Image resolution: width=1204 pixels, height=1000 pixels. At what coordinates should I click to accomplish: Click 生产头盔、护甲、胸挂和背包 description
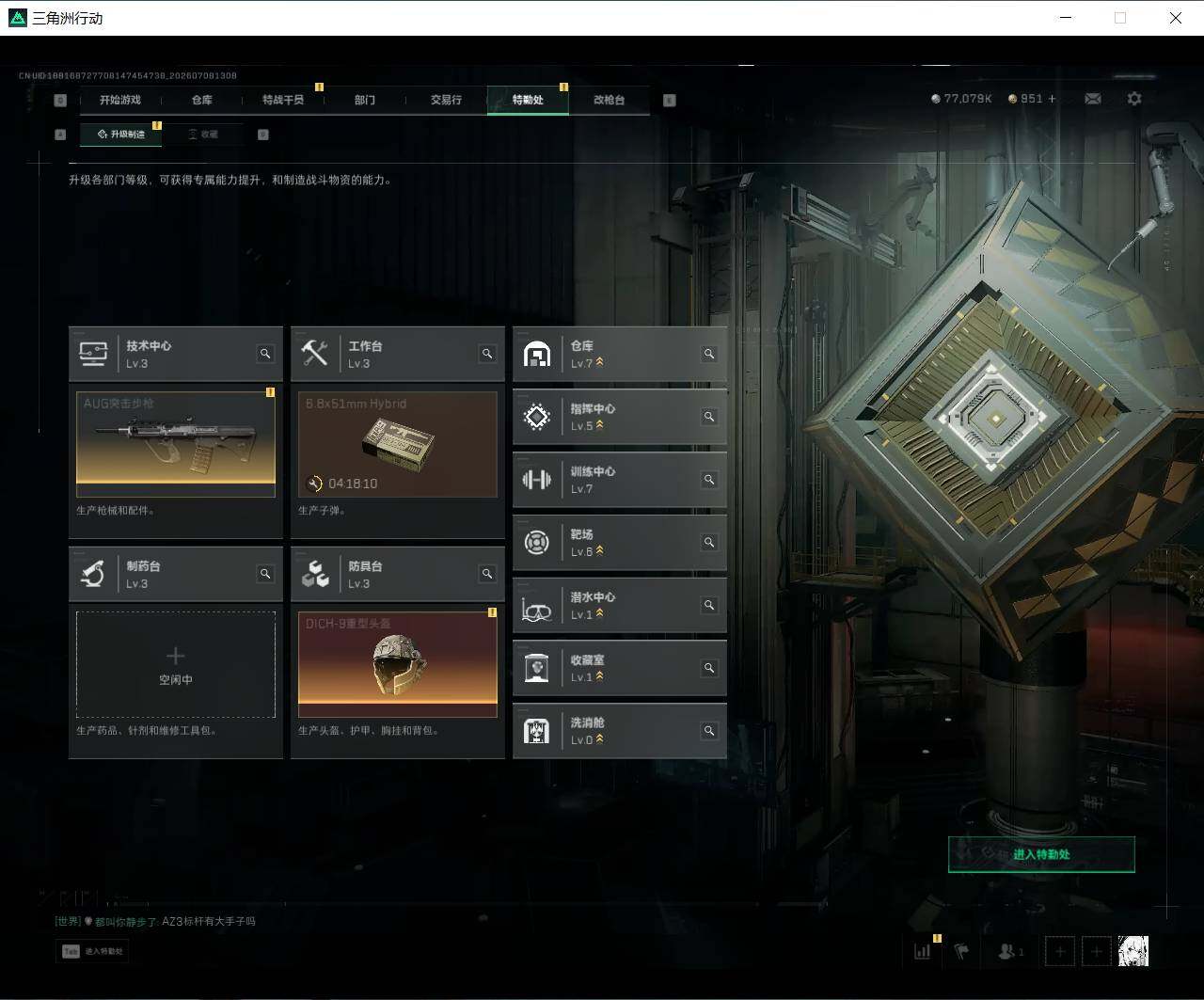click(x=369, y=730)
